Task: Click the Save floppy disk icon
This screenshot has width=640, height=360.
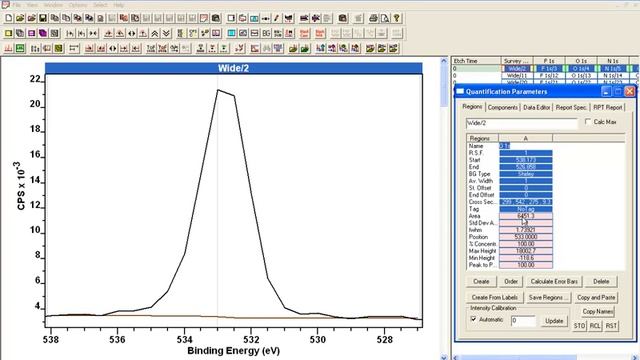Action: click(43, 18)
